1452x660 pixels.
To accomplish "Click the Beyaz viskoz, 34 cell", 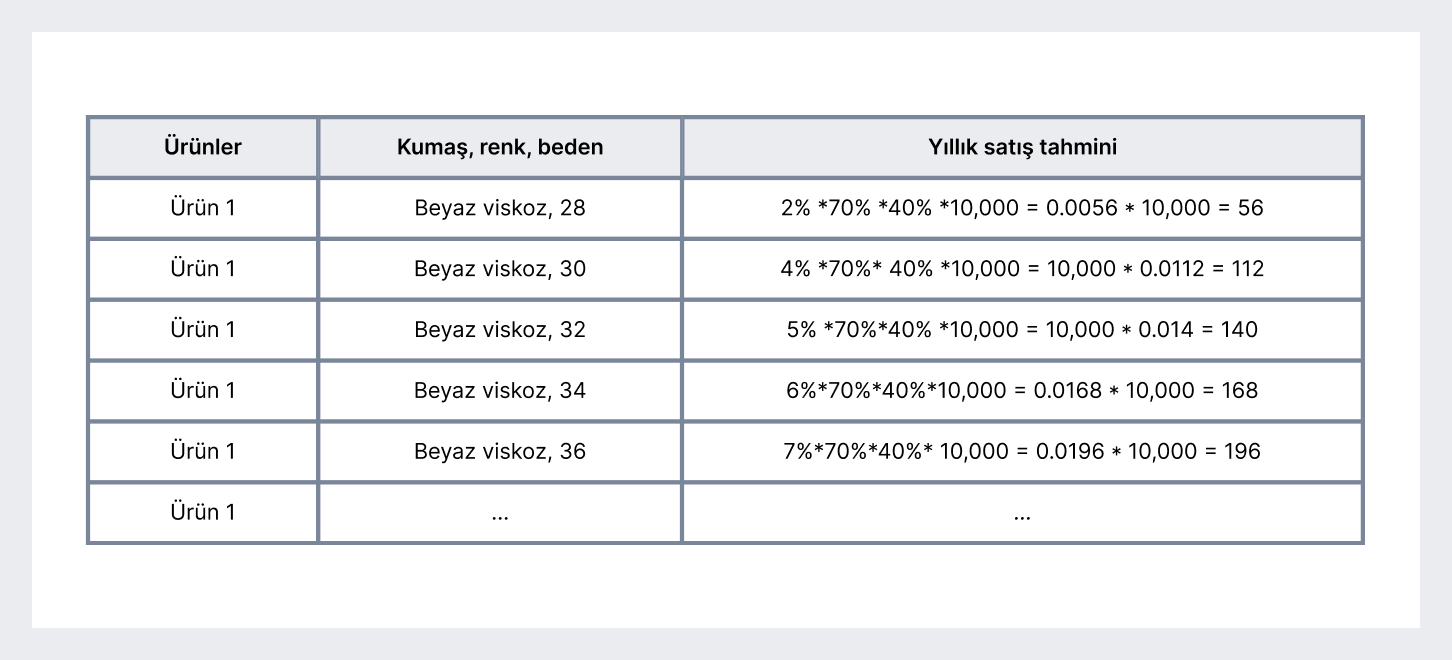I will 500,390.
